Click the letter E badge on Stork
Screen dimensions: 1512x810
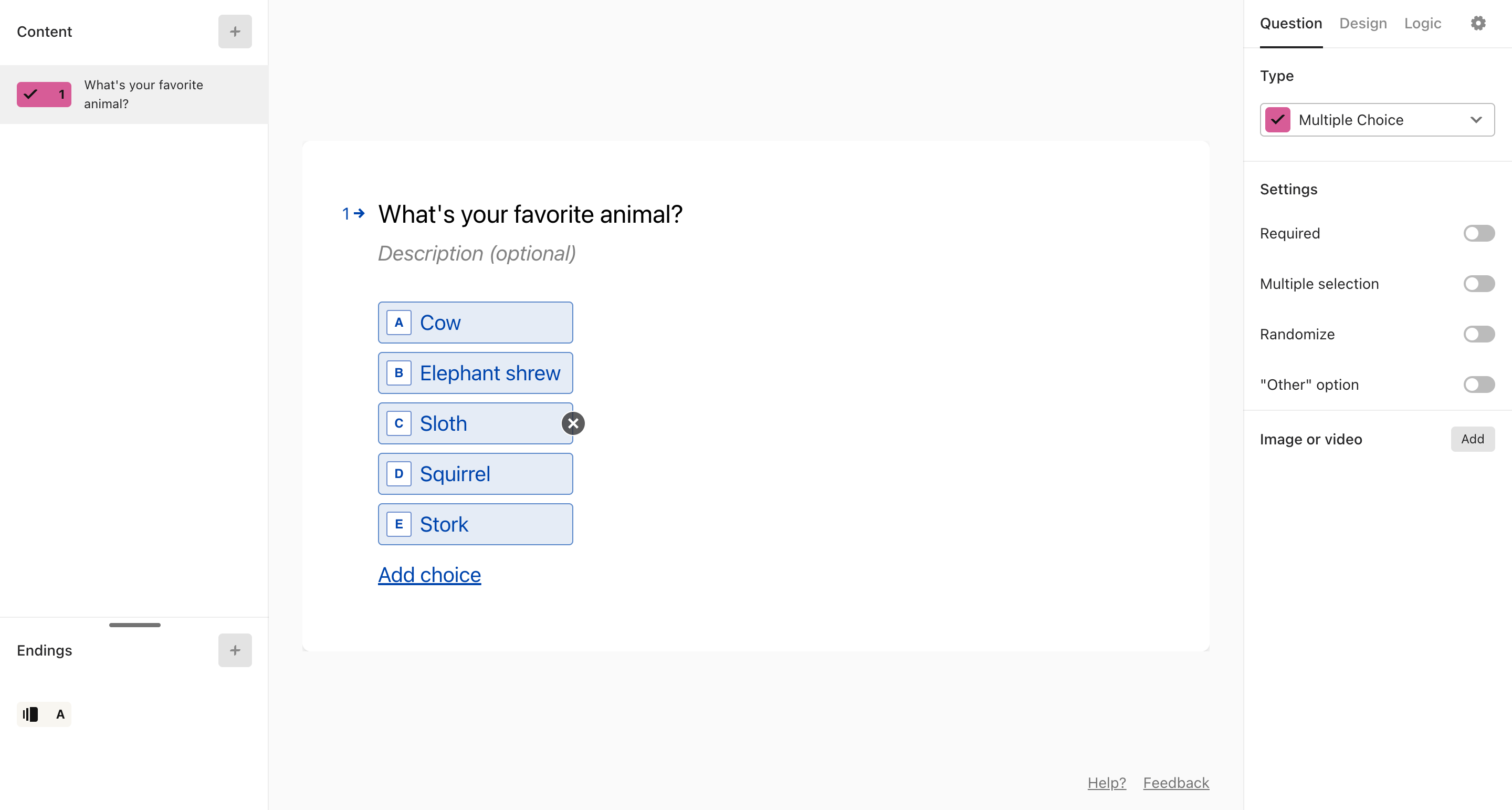[x=398, y=524]
